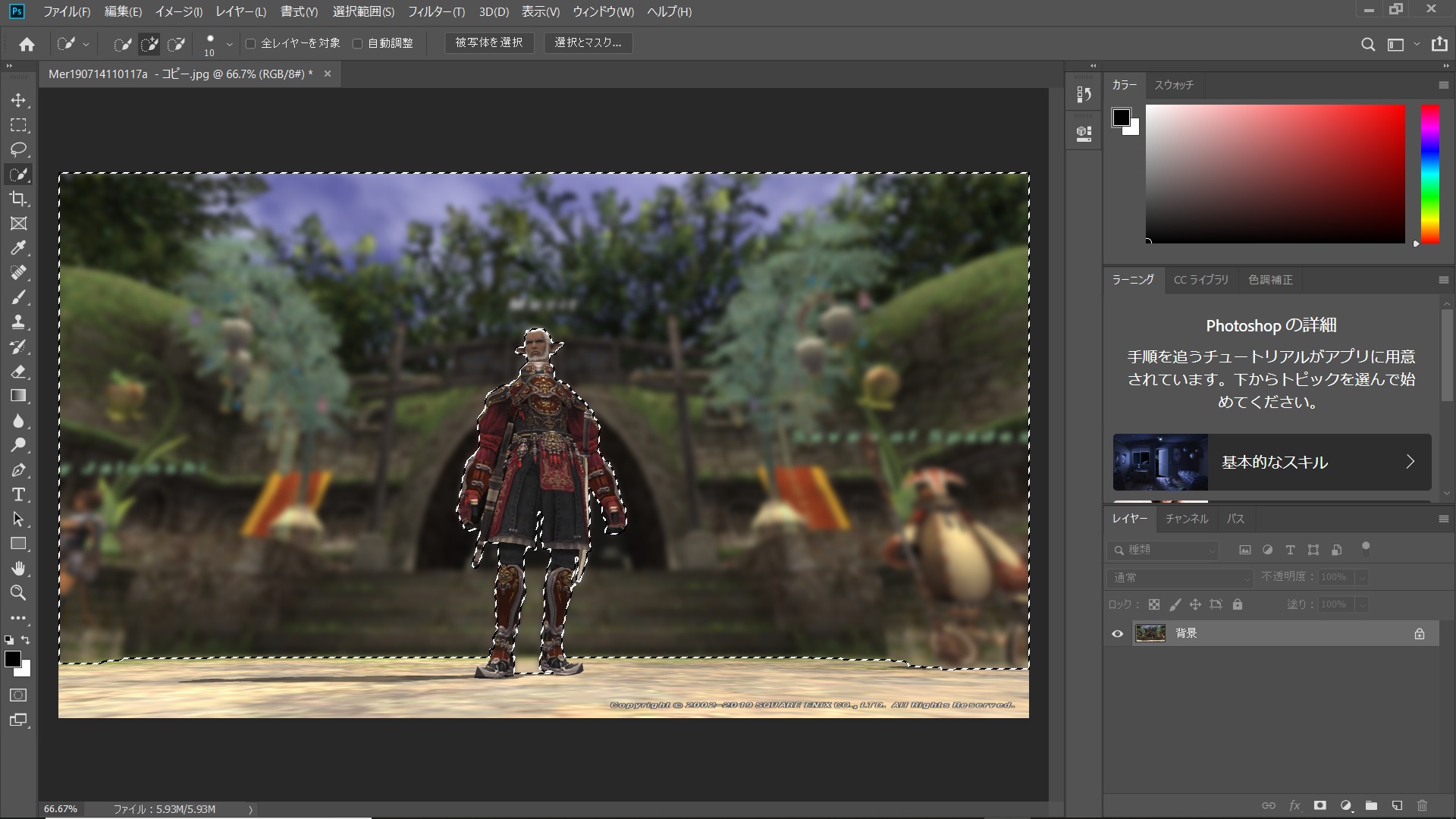Image resolution: width=1456 pixels, height=819 pixels.
Task: Click the Share icon
Action: pos(1439,44)
